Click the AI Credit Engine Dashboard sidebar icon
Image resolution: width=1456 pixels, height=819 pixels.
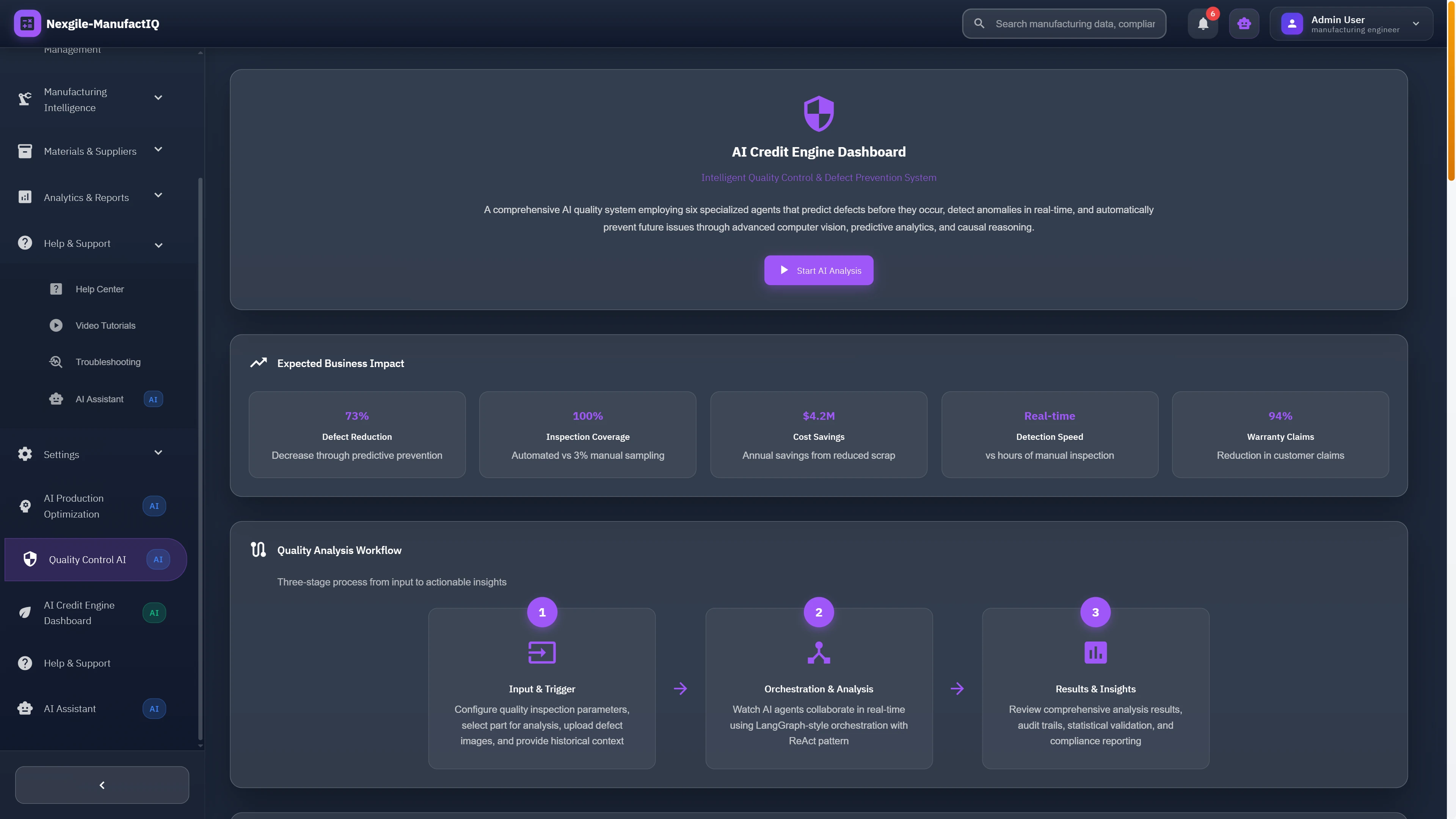coord(25,612)
